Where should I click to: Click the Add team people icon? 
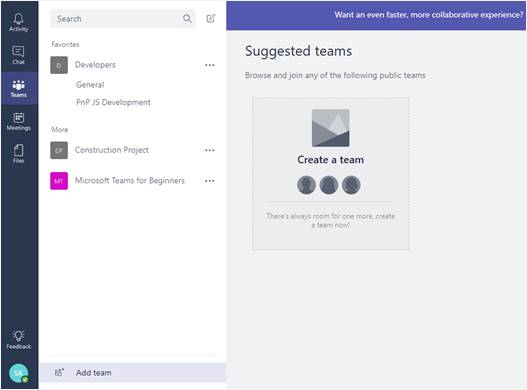click(x=59, y=373)
